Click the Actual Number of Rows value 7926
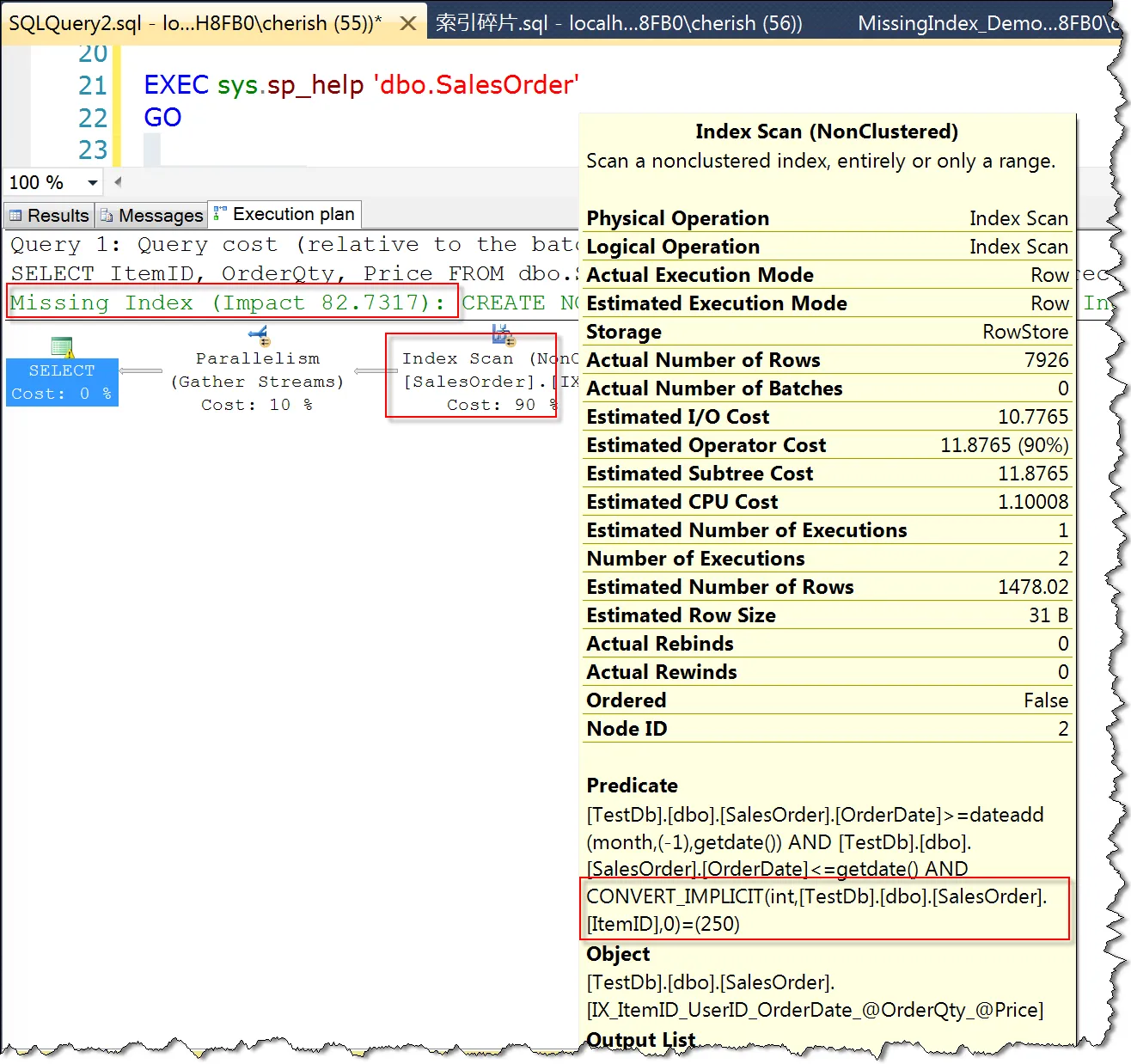The width and height of the screenshot is (1131, 1064). 1046,360
